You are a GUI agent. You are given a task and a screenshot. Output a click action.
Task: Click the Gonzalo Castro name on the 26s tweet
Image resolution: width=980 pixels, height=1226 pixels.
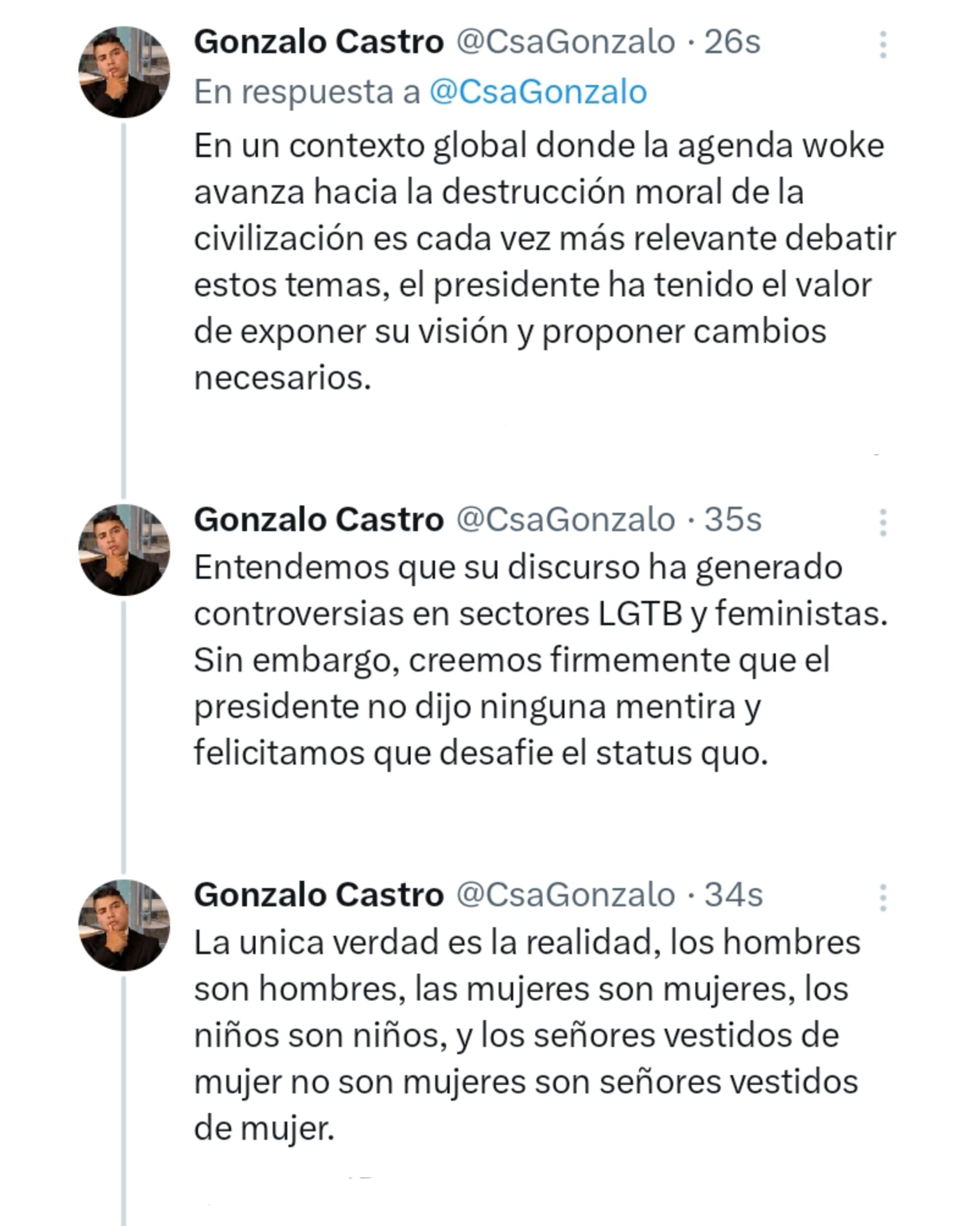[318, 42]
